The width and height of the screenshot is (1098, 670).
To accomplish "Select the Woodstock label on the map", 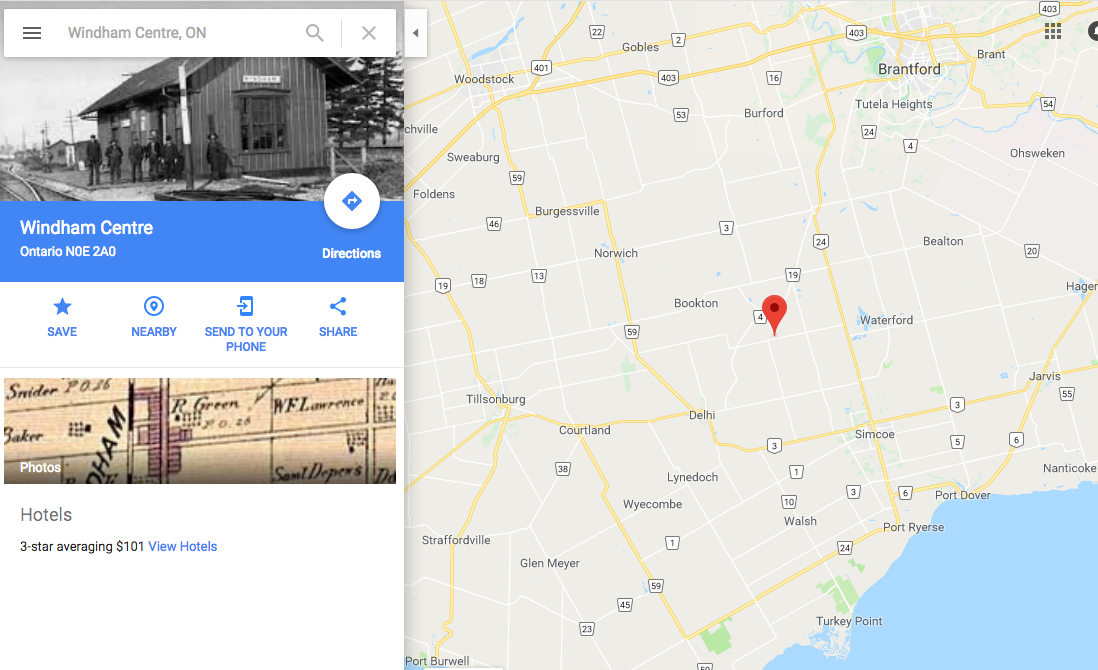I will click(484, 79).
